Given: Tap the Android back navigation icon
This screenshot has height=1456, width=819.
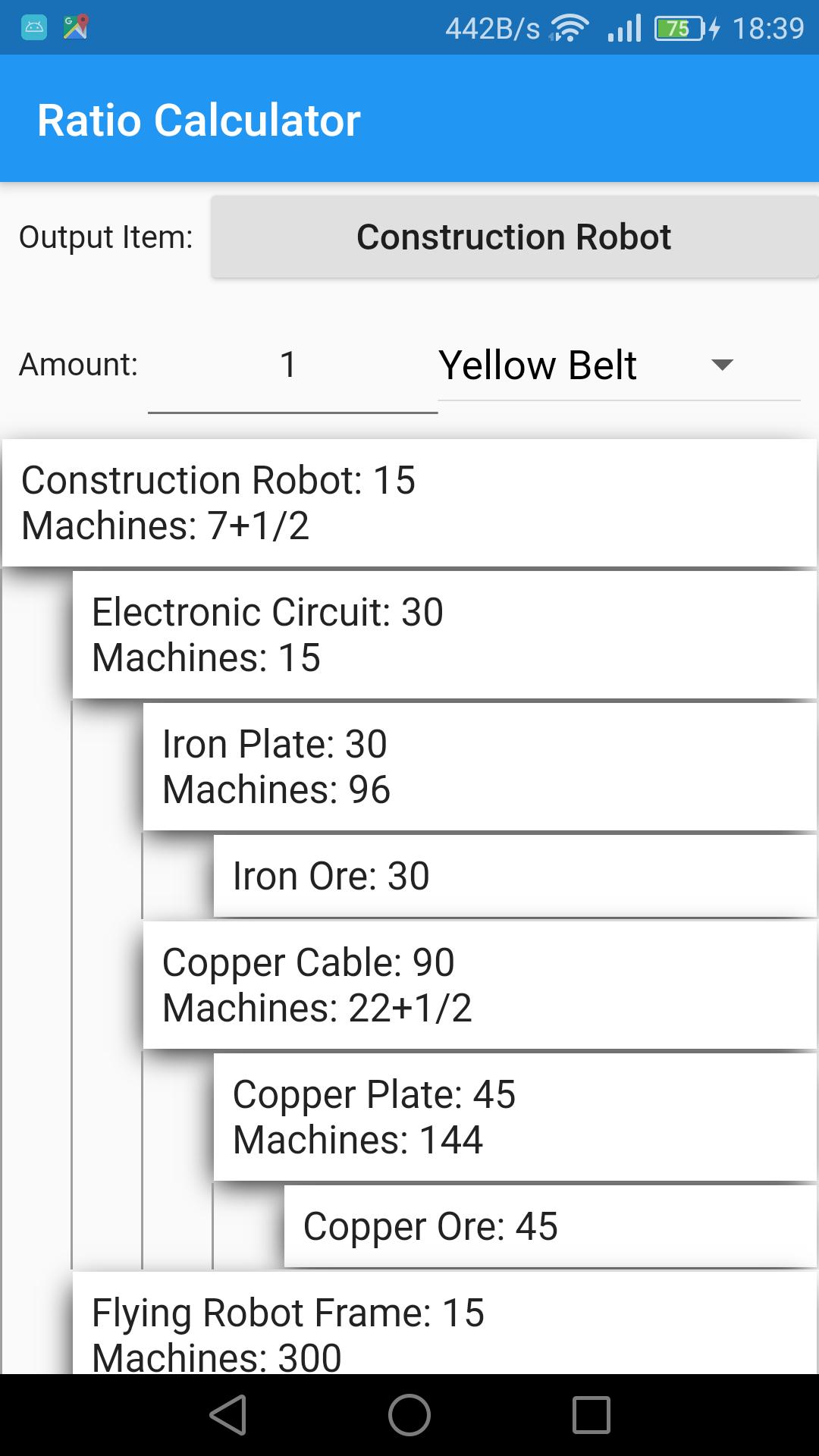Looking at the screenshot, I should (x=227, y=1415).
